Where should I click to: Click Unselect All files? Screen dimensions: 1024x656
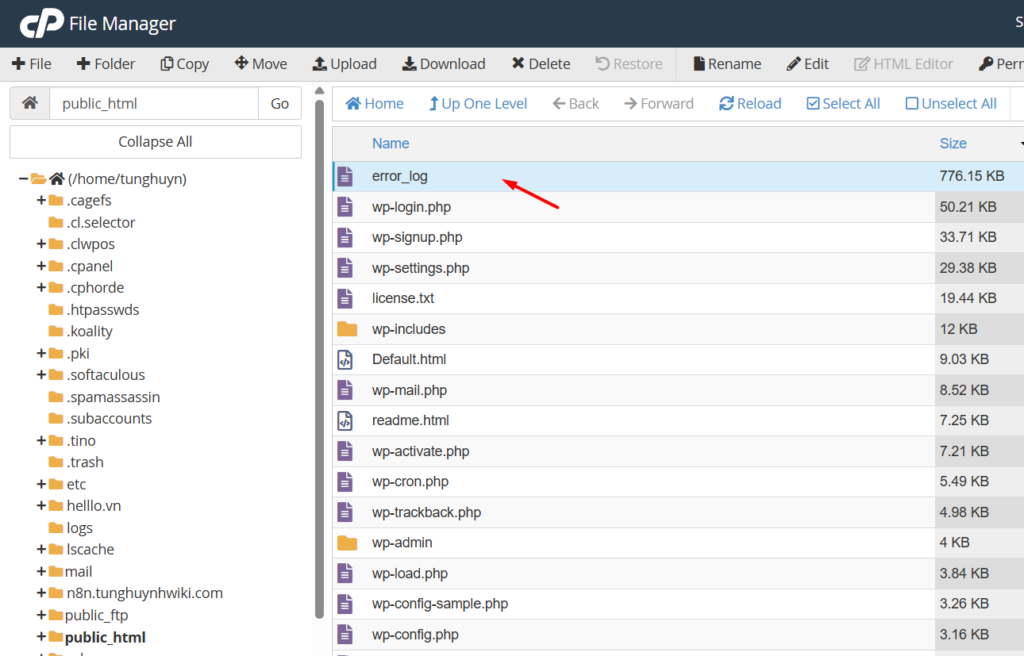952,103
